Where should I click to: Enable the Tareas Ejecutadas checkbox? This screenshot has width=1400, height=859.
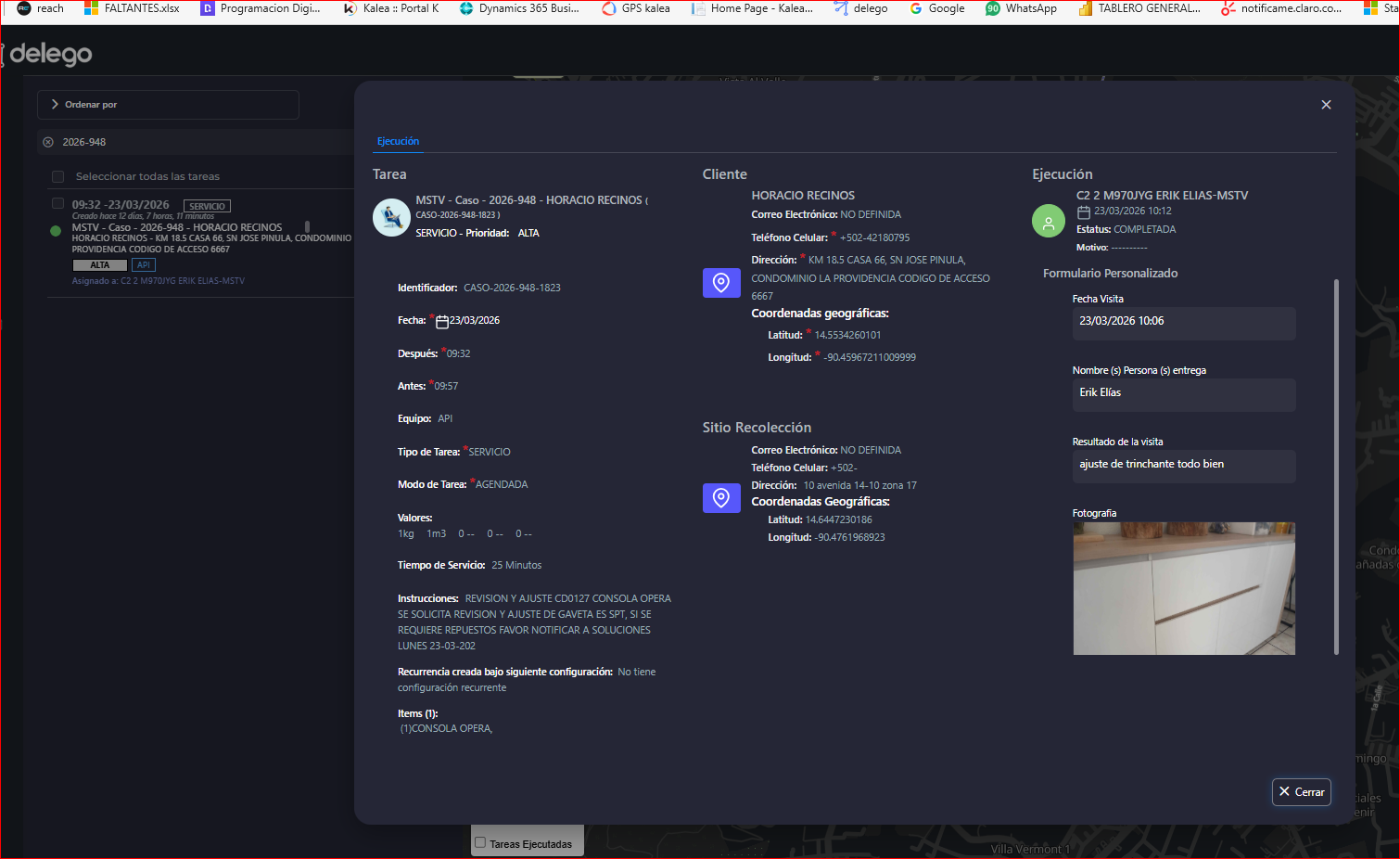pos(480,843)
